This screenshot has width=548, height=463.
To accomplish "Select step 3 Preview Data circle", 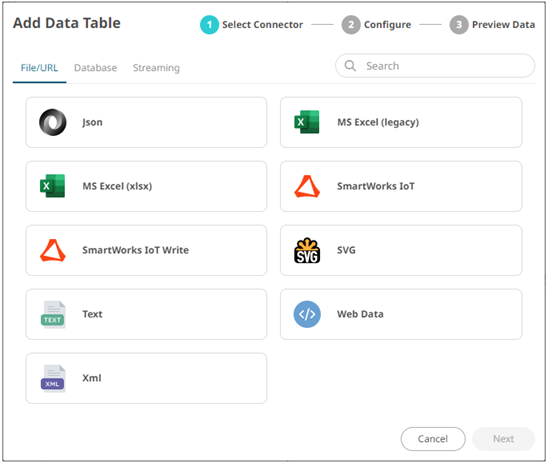I will pyautogui.click(x=459, y=25).
